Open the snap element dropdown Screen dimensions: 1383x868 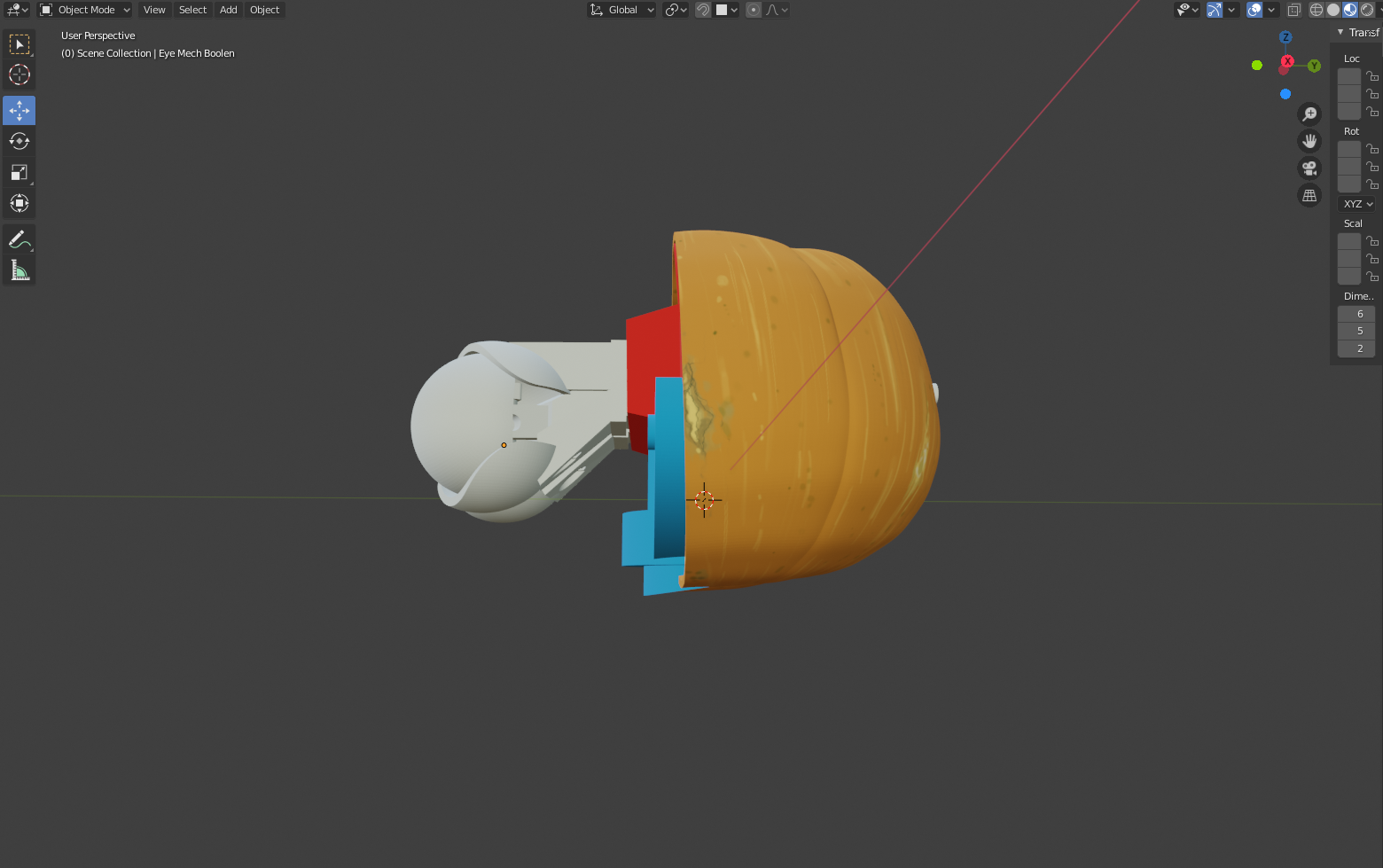[x=727, y=10]
